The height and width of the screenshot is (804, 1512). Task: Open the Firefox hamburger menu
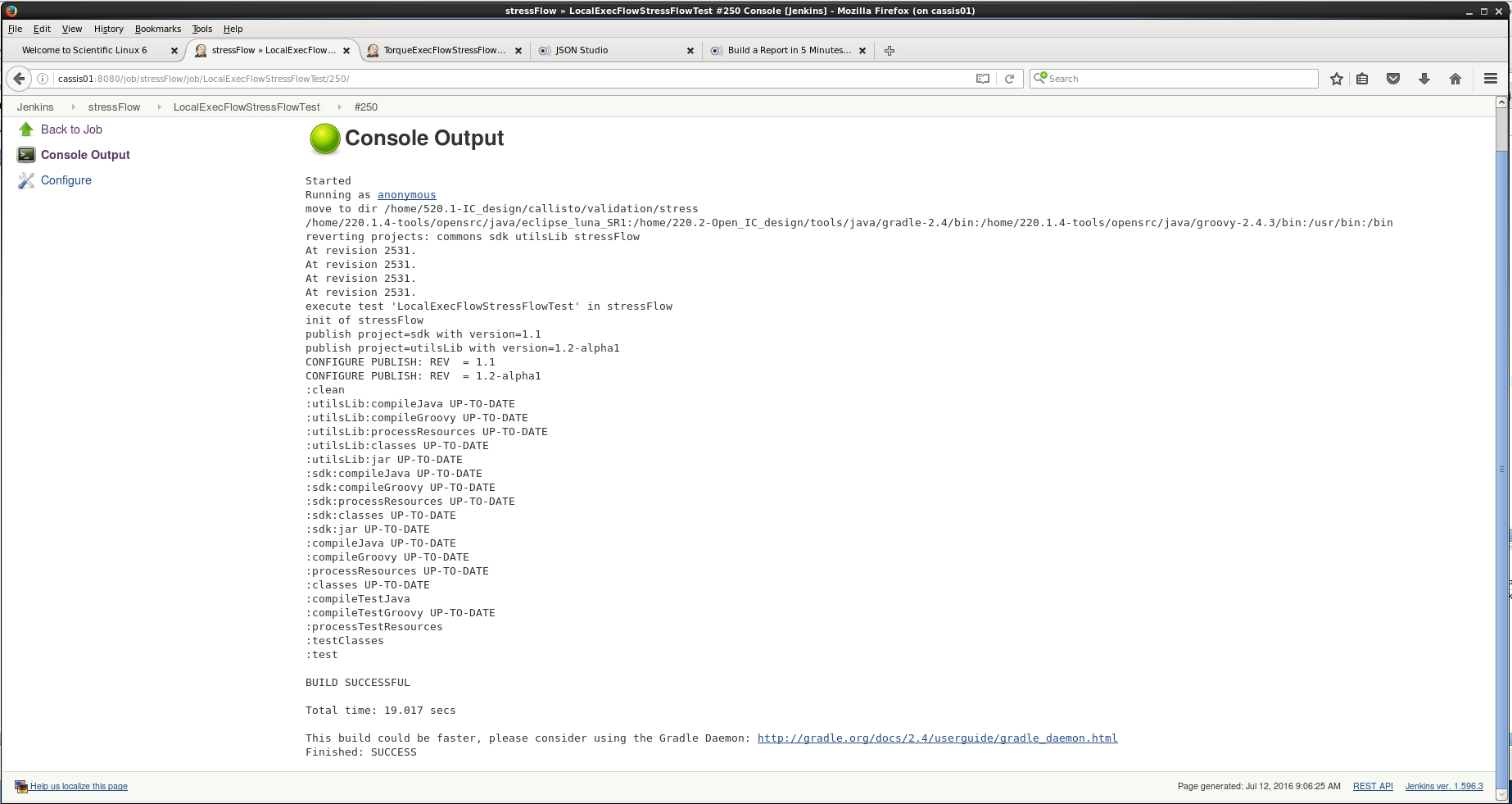(1491, 79)
